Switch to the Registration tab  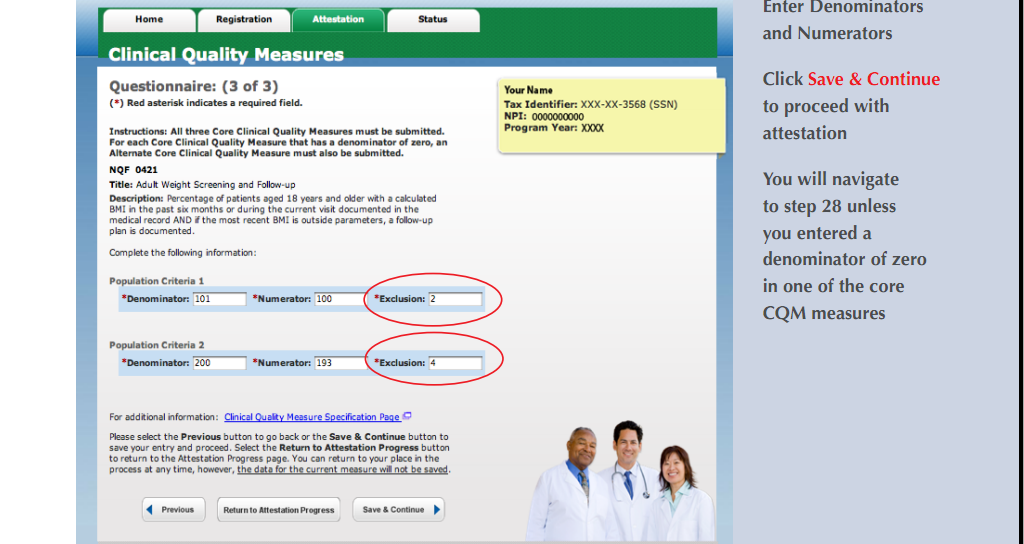[x=243, y=20]
